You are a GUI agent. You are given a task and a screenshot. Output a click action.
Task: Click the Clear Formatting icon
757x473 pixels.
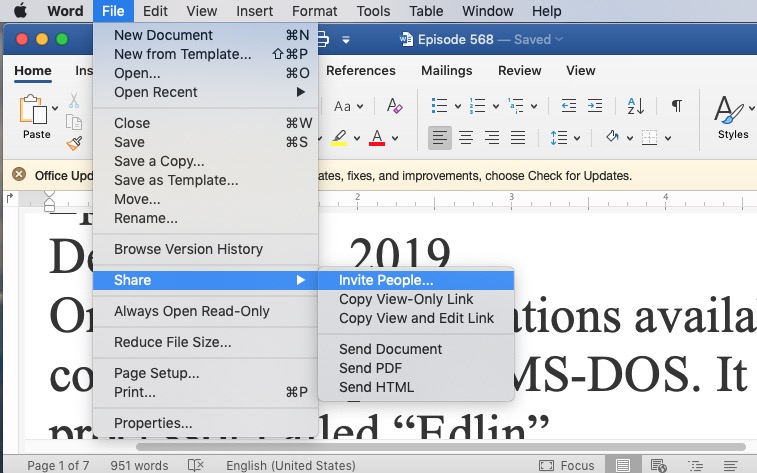point(394,106)
